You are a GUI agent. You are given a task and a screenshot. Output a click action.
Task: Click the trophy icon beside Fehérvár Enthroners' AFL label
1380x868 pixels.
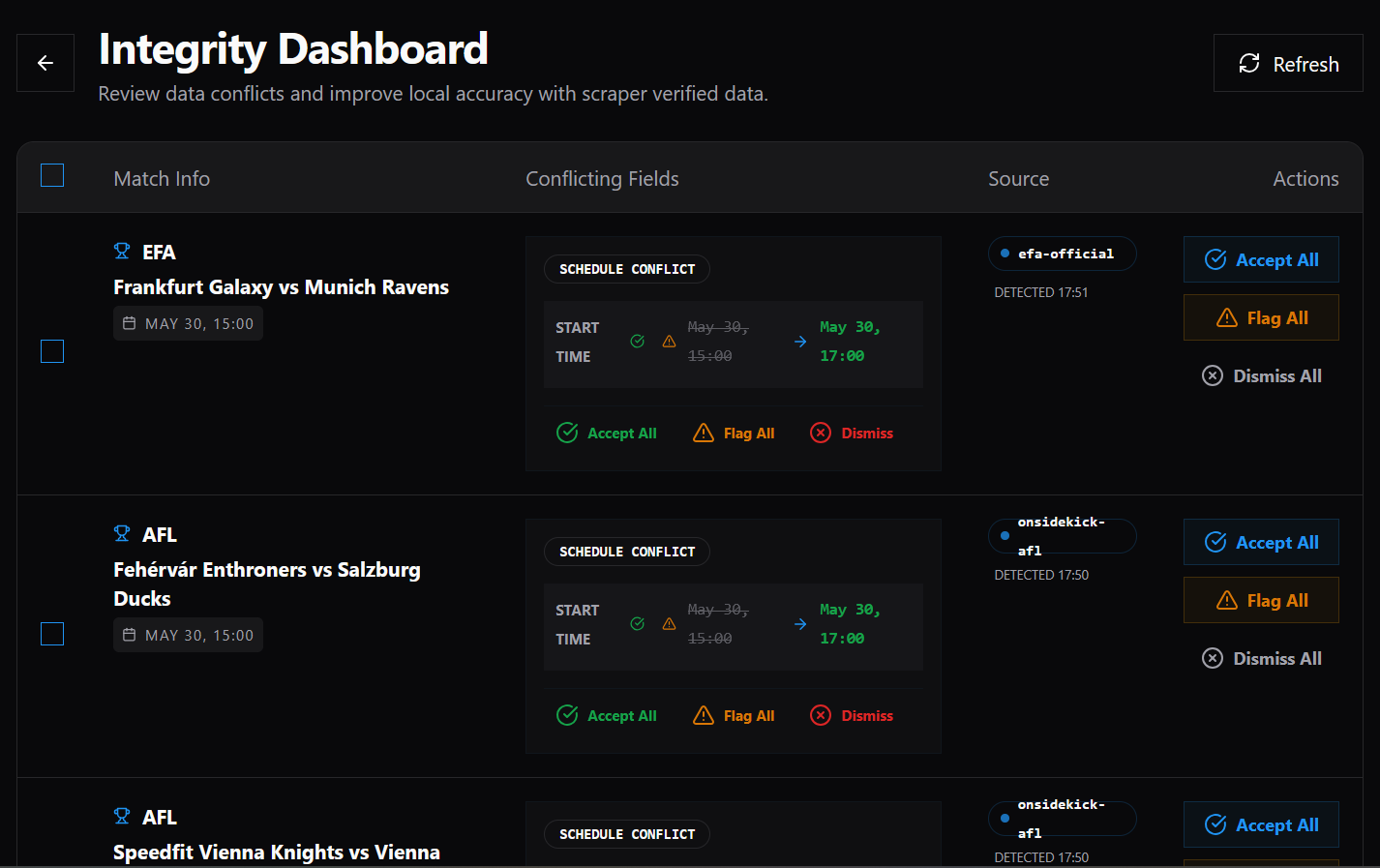tap(122, 534)
